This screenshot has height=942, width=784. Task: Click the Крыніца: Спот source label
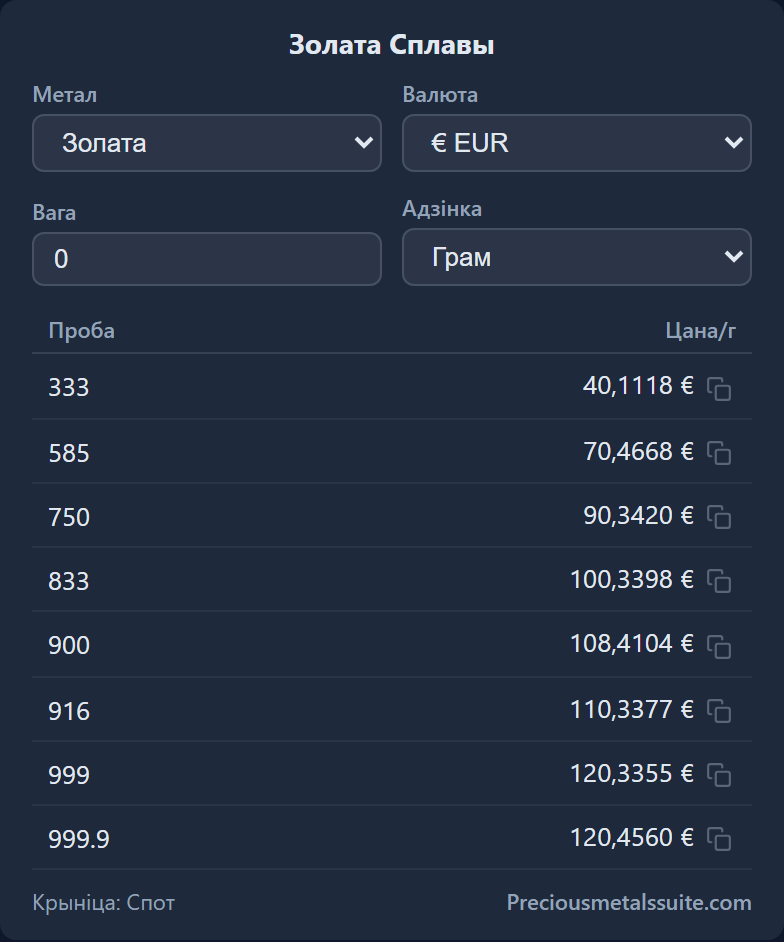(x=104, y=902)
